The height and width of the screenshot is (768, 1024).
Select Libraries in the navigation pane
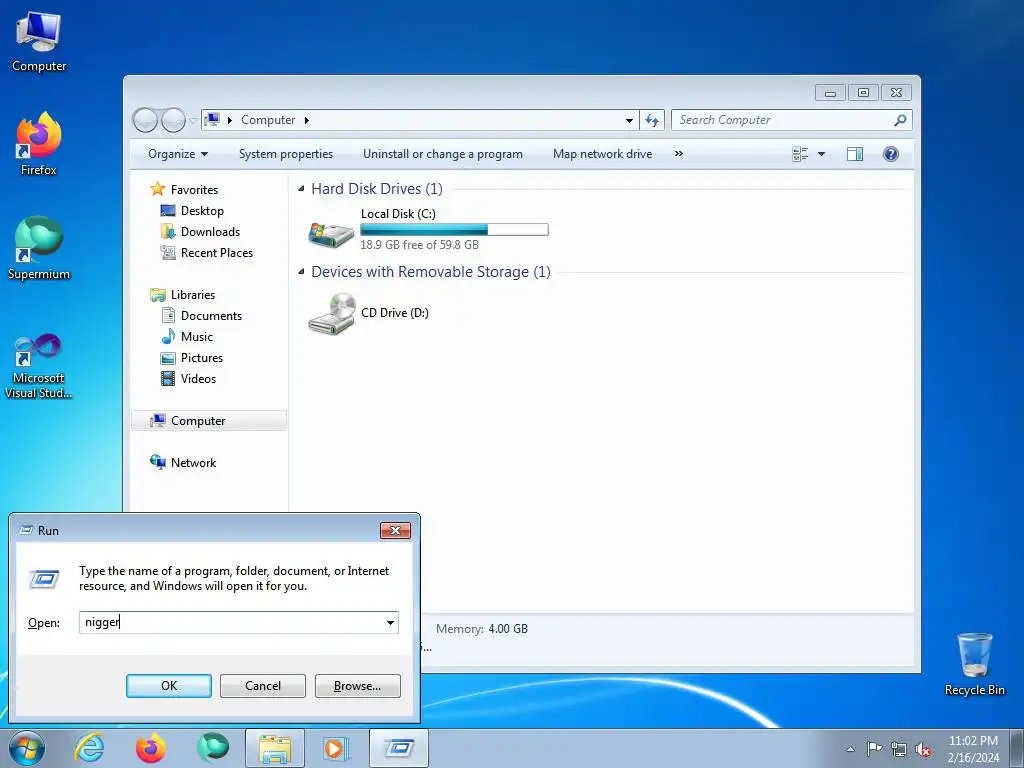[x=193, y=295]
